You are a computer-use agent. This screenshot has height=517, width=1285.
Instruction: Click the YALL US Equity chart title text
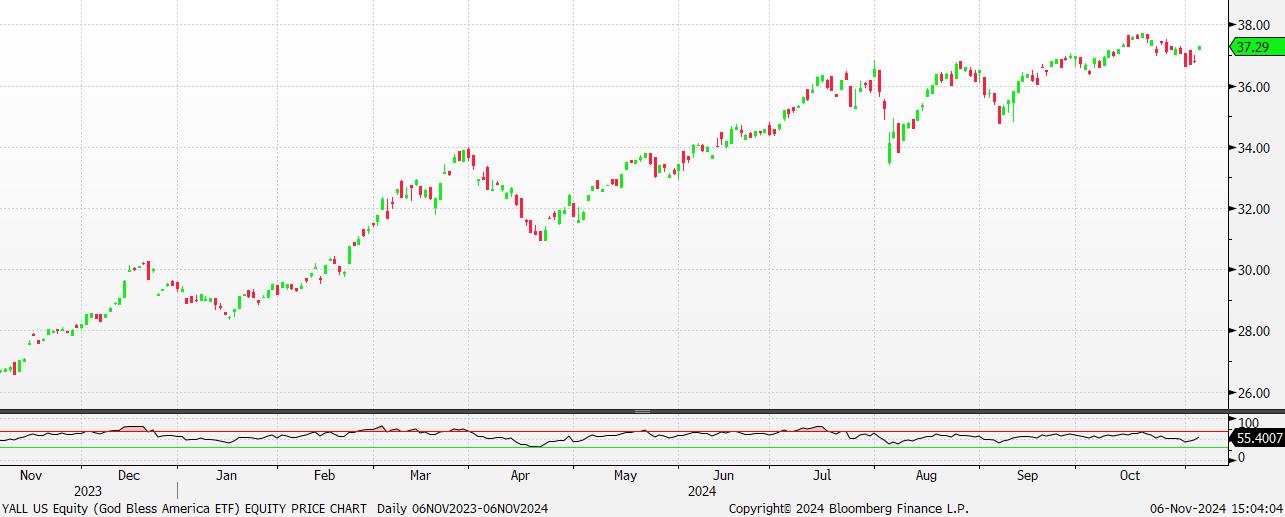click(x=275, y=508)
